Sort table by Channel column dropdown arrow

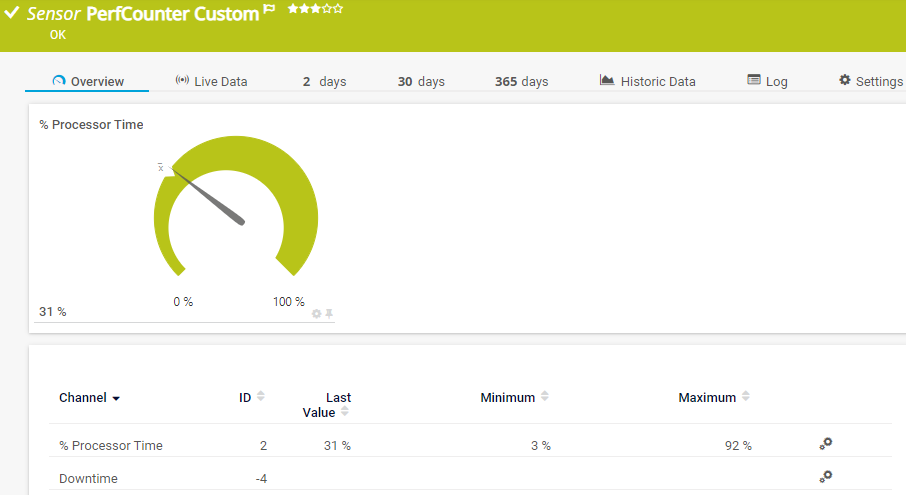(x=116, y=398)
